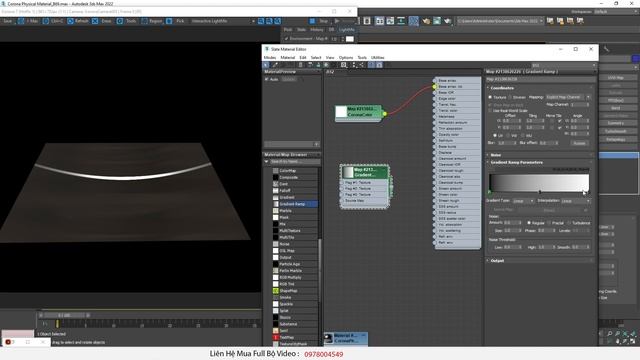The height and width of the screenshot is (360, 640).
Task: Click the Erase button in the frame buffer
Action: click(102, 21)
